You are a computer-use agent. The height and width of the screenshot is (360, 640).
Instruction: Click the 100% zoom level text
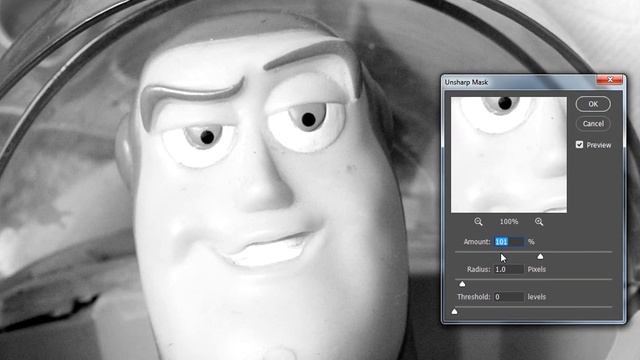509,222
